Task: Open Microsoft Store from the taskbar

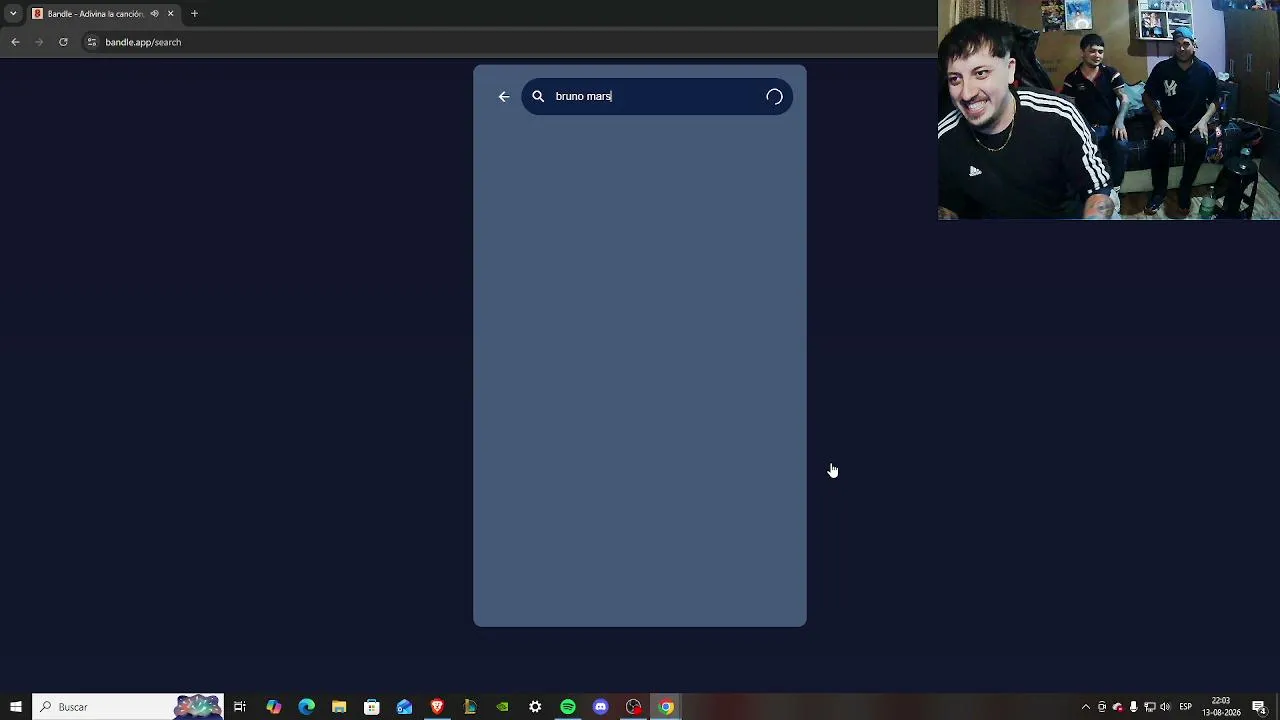Action: click(x=371, y=707)
